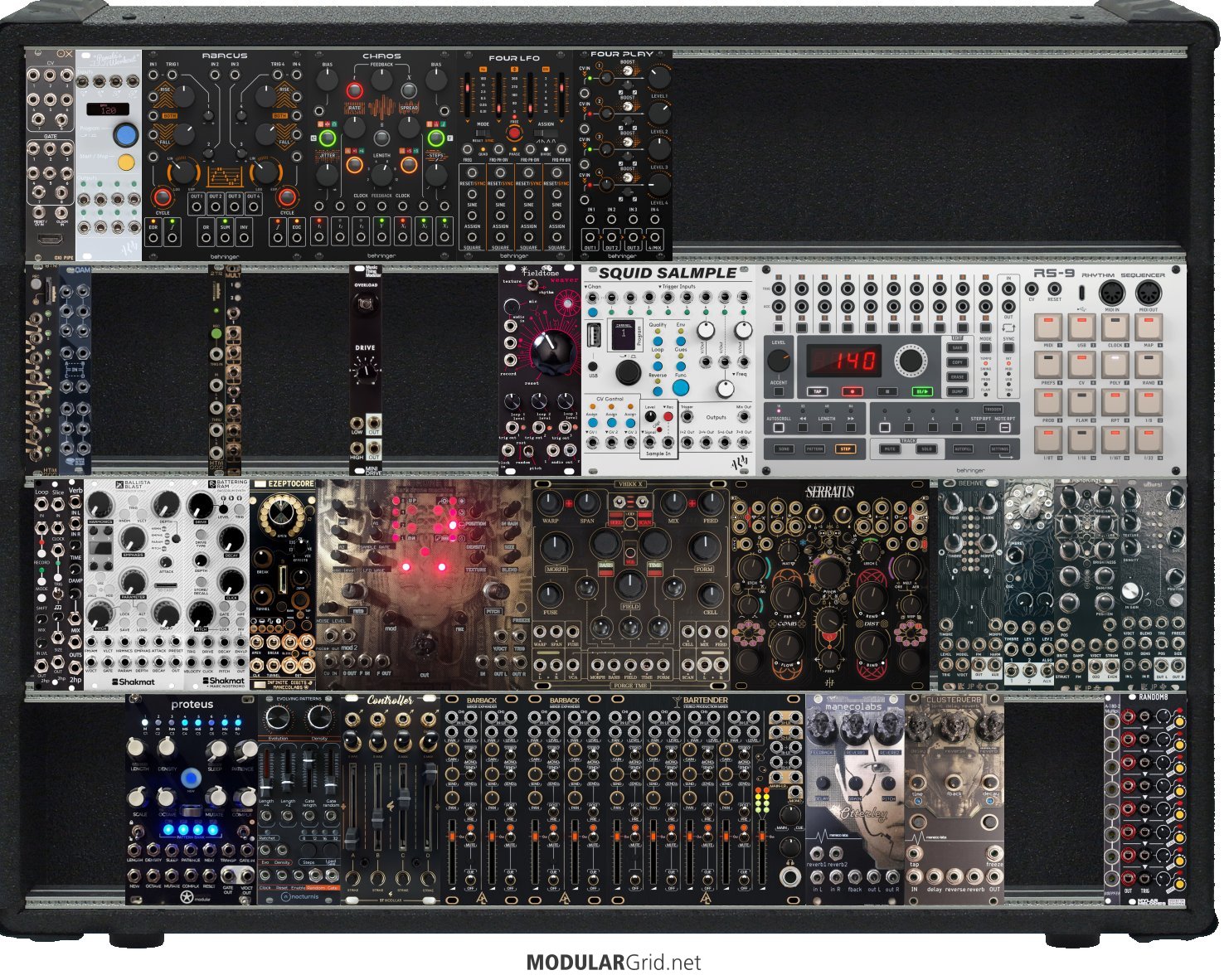Click the HDMI-style port on OXI Pipe

pyautogui.click(x=50, y=240)
